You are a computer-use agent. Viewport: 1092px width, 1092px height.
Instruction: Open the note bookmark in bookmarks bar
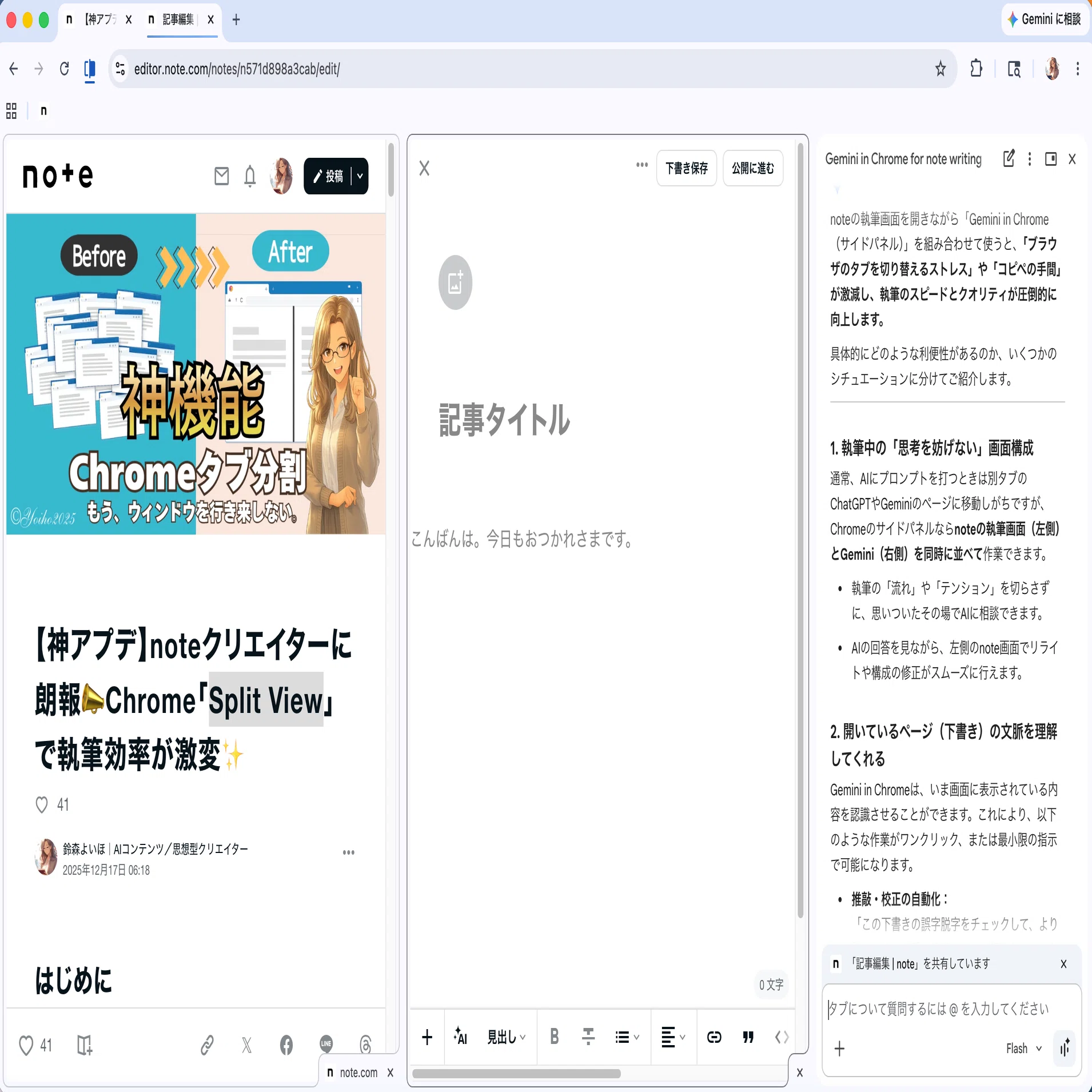[x=43, y=111]
